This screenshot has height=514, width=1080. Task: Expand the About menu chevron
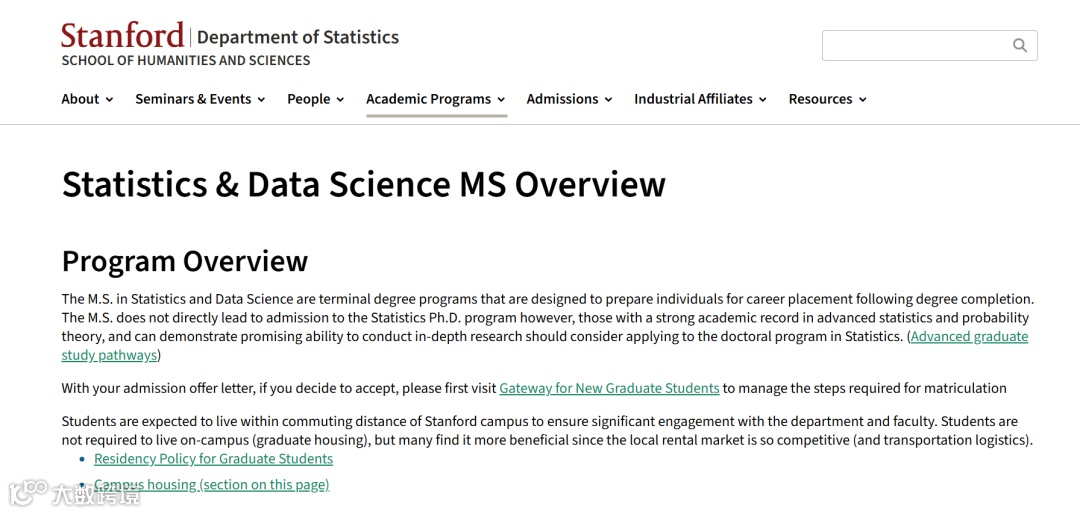(x=110, y=100)
